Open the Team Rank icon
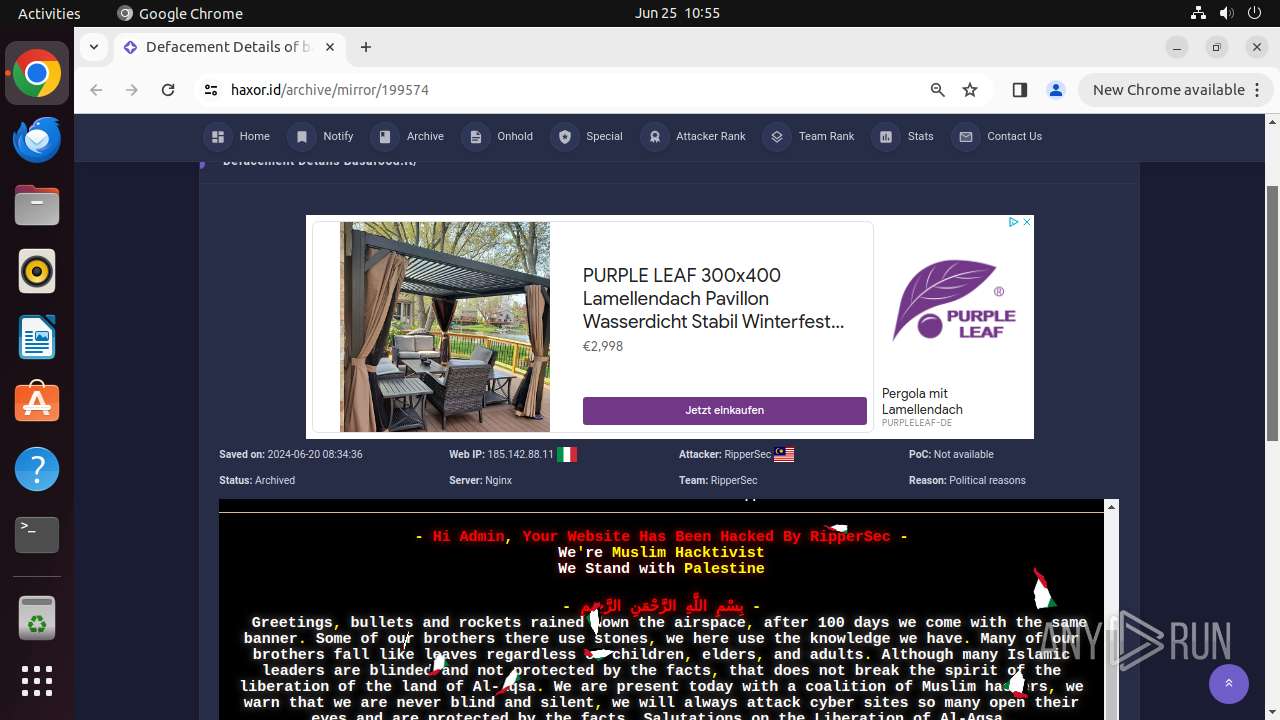1280x720 pixels. [776, 137]
